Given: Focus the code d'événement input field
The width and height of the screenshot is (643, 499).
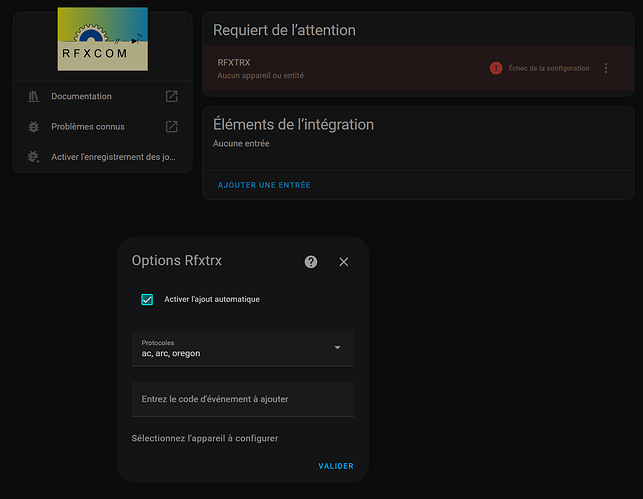Looking at the screenshot, I should click(x=243, y=399).
